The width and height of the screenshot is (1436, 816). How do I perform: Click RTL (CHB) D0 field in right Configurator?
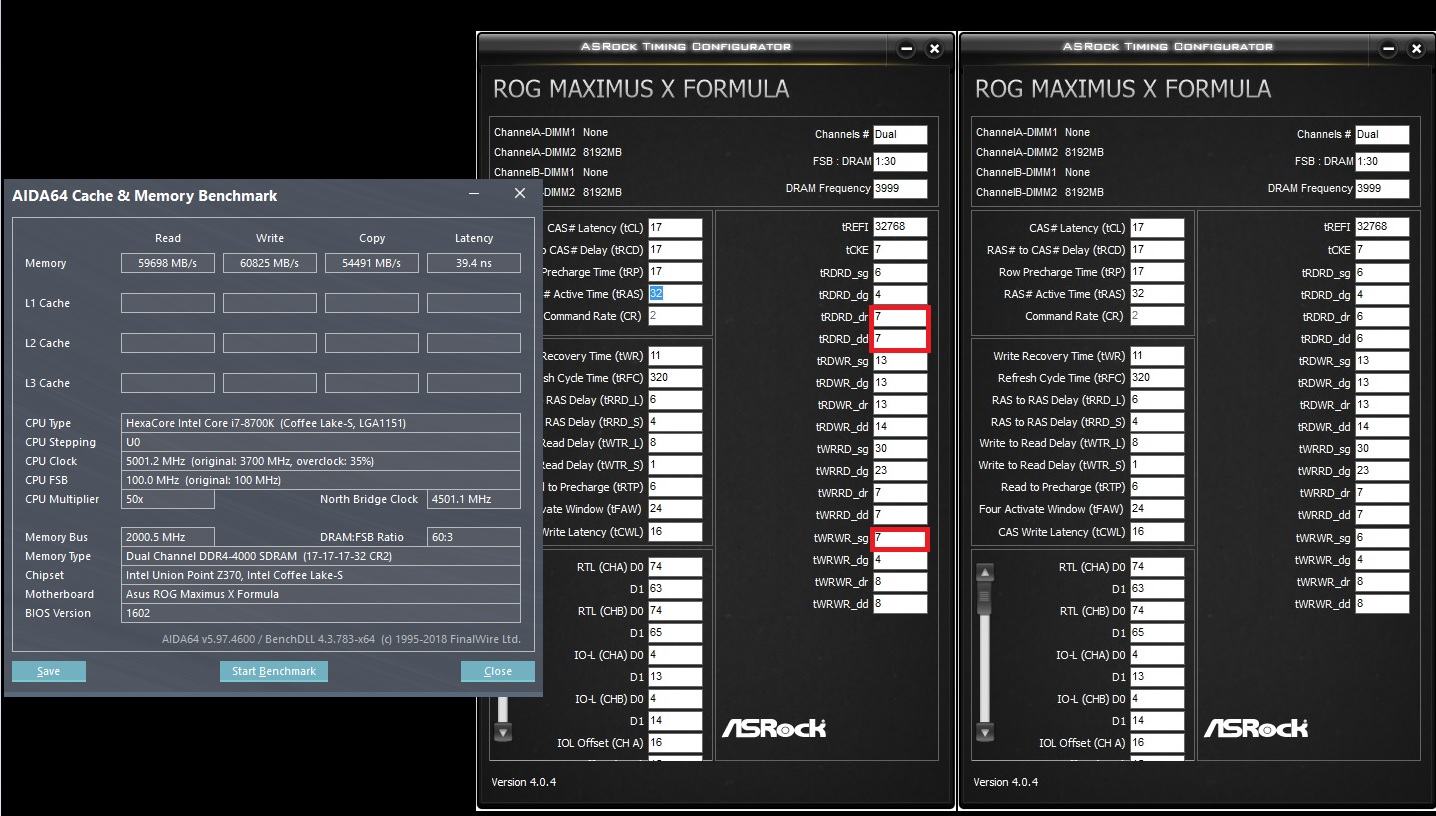pyautogui.click(x=1157, y=611)
